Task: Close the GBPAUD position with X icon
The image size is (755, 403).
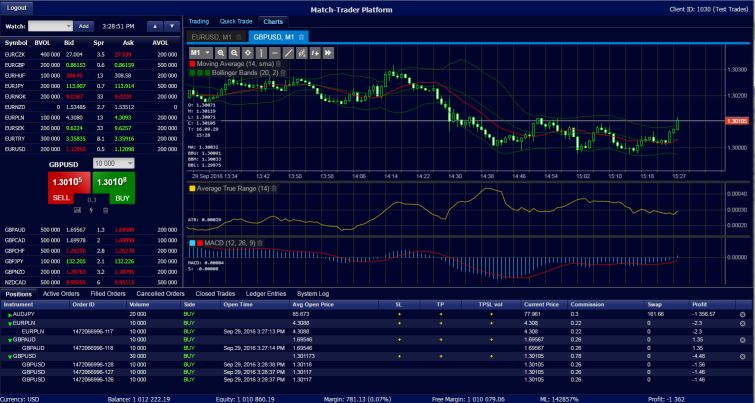Action: [742, 340]
